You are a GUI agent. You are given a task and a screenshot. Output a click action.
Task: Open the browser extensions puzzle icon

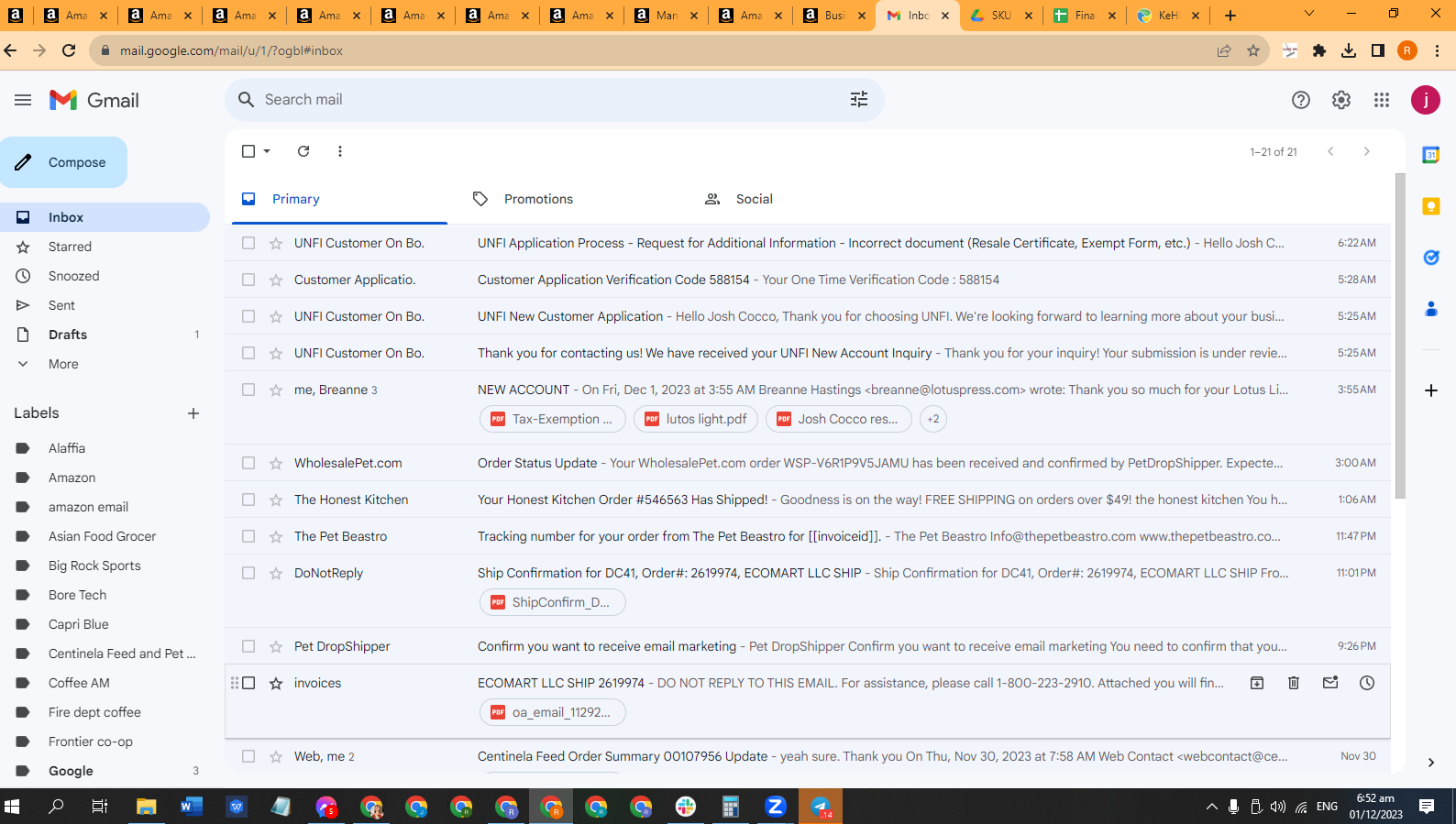(1319, 50)
